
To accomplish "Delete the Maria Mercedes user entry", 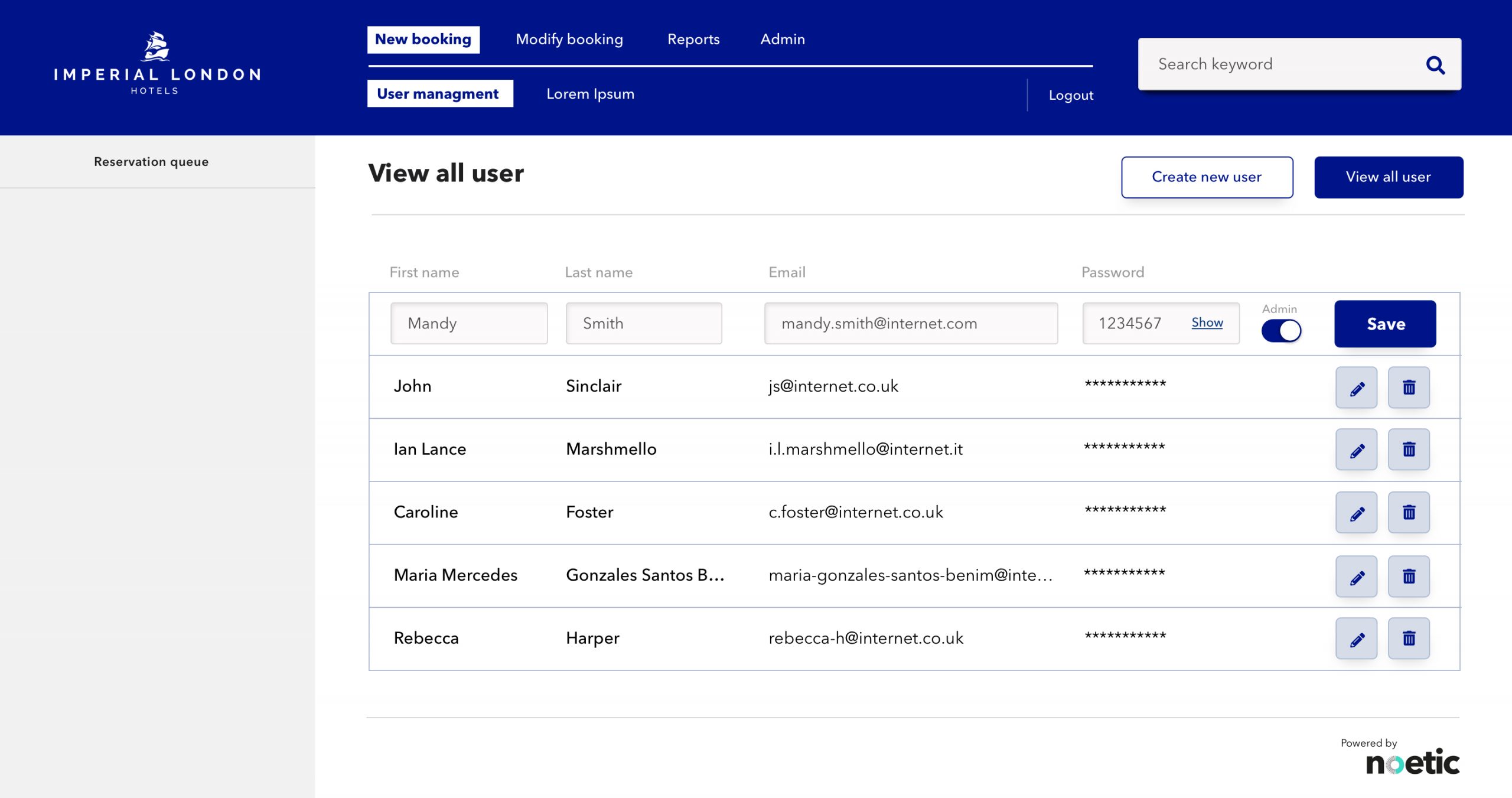I will pyautogui.click(x=1408, y=576).
